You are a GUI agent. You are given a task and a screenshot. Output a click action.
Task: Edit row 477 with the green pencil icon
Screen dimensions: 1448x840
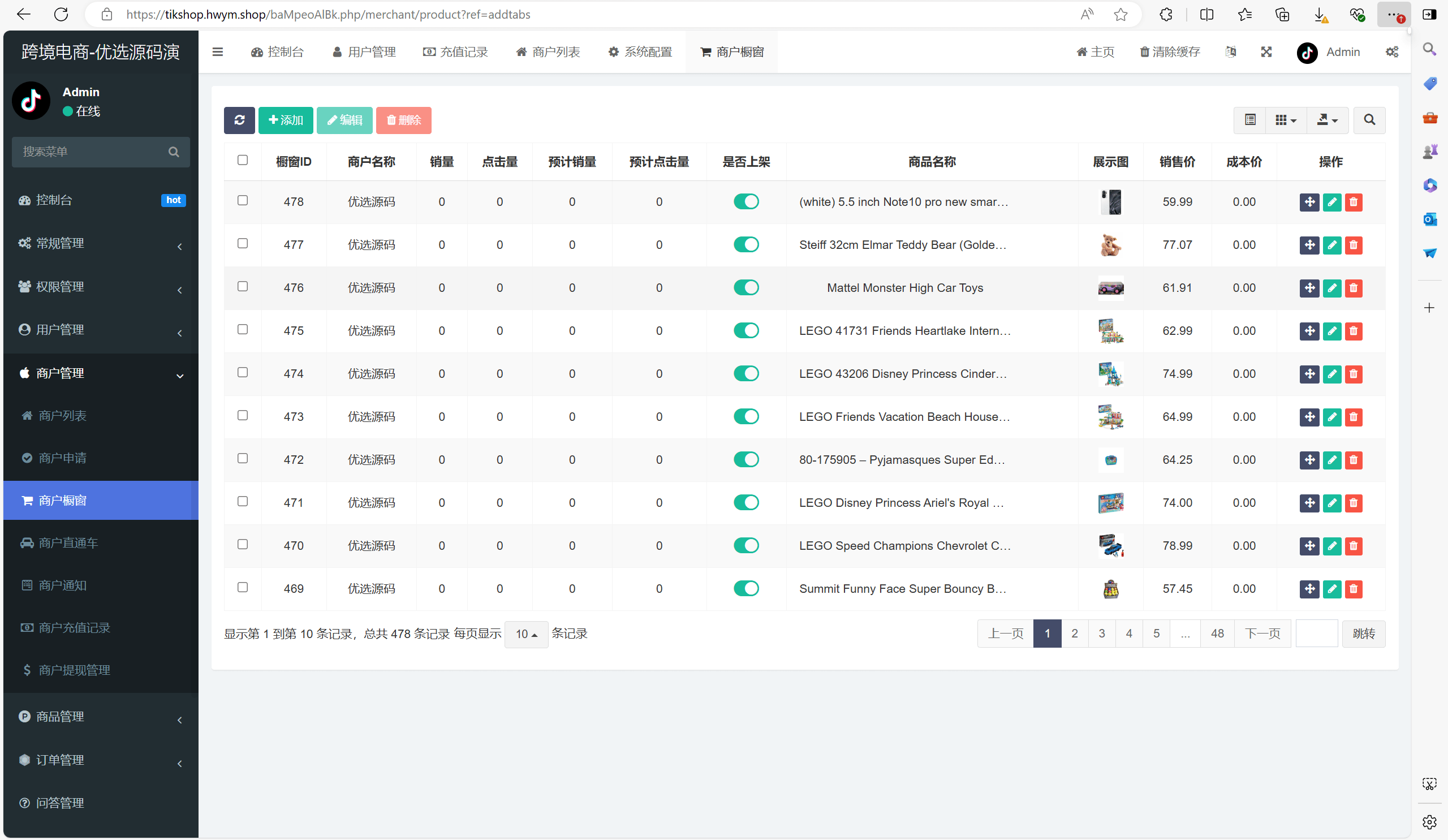[x=1332, y=245]
